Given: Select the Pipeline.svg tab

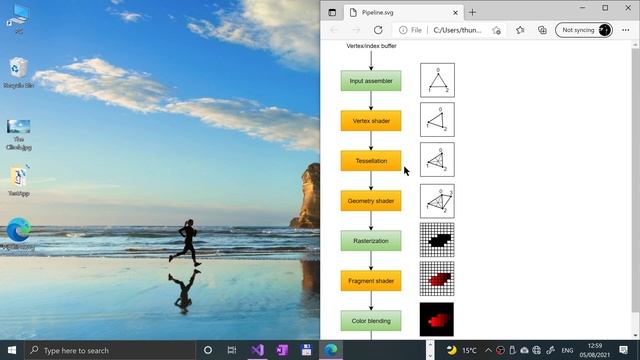Looking at the screenshot, I should pyautogui.click(x=402, y=13).
